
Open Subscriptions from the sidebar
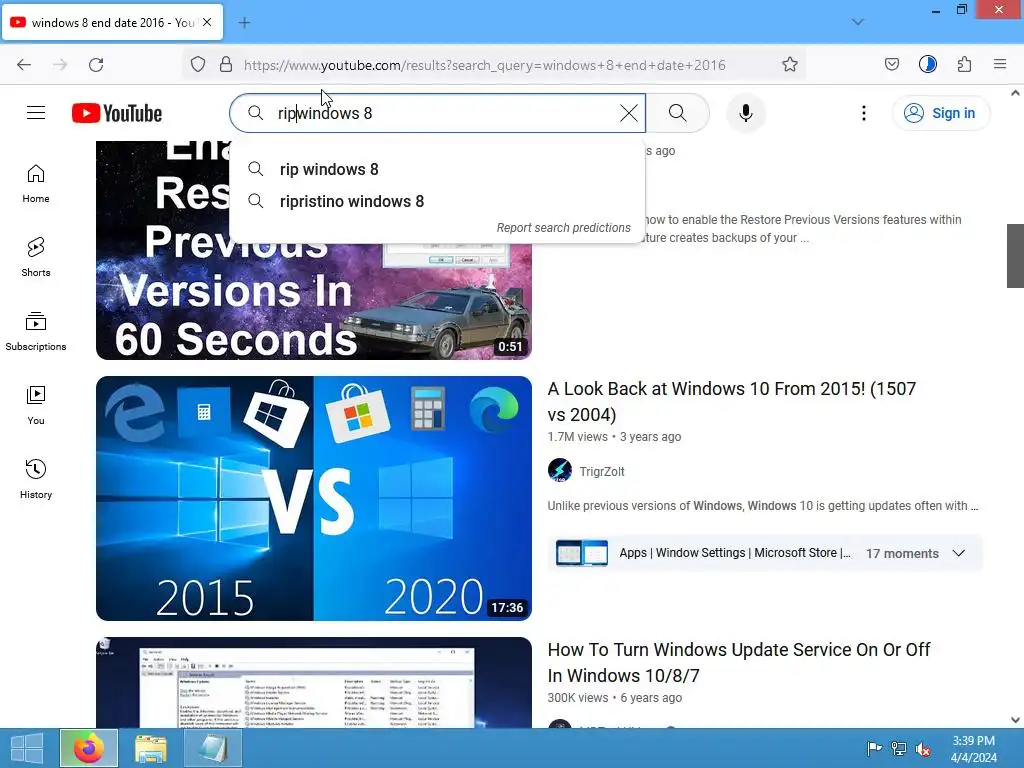(x=36, y=331)
